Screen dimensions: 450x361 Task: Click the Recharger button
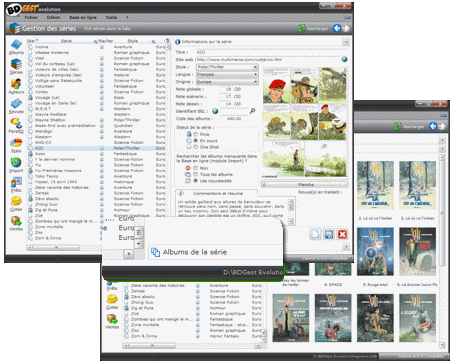click(313, 29)
